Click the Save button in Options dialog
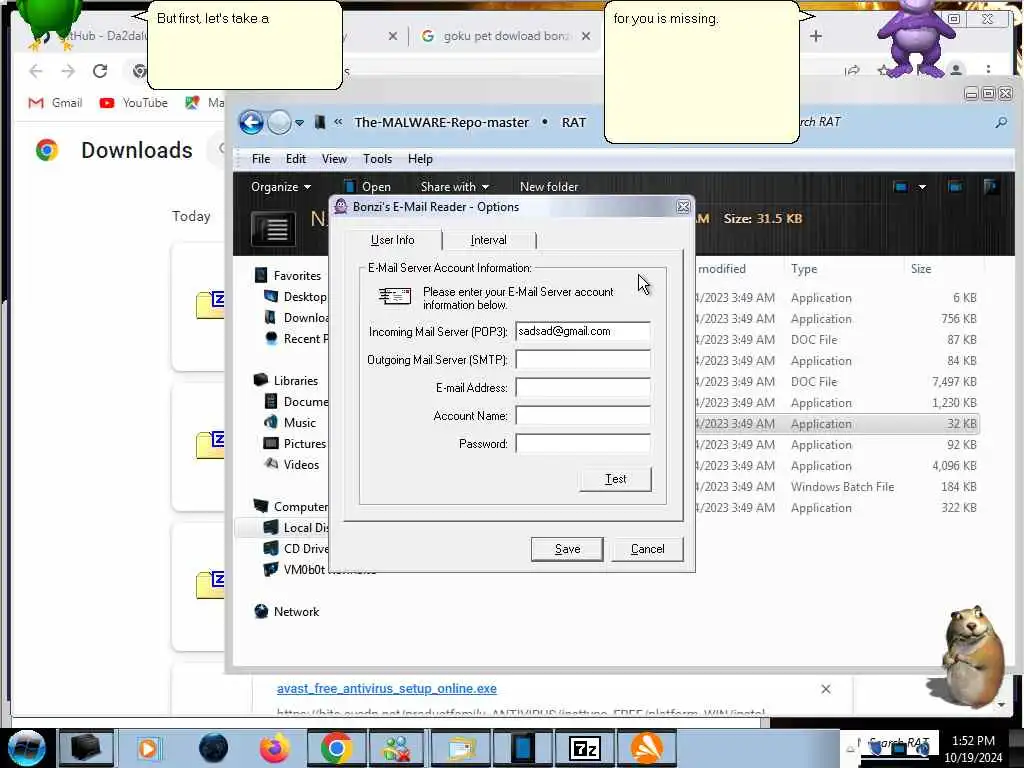This screenshot has width=1024, height=768. click(567, 549)
